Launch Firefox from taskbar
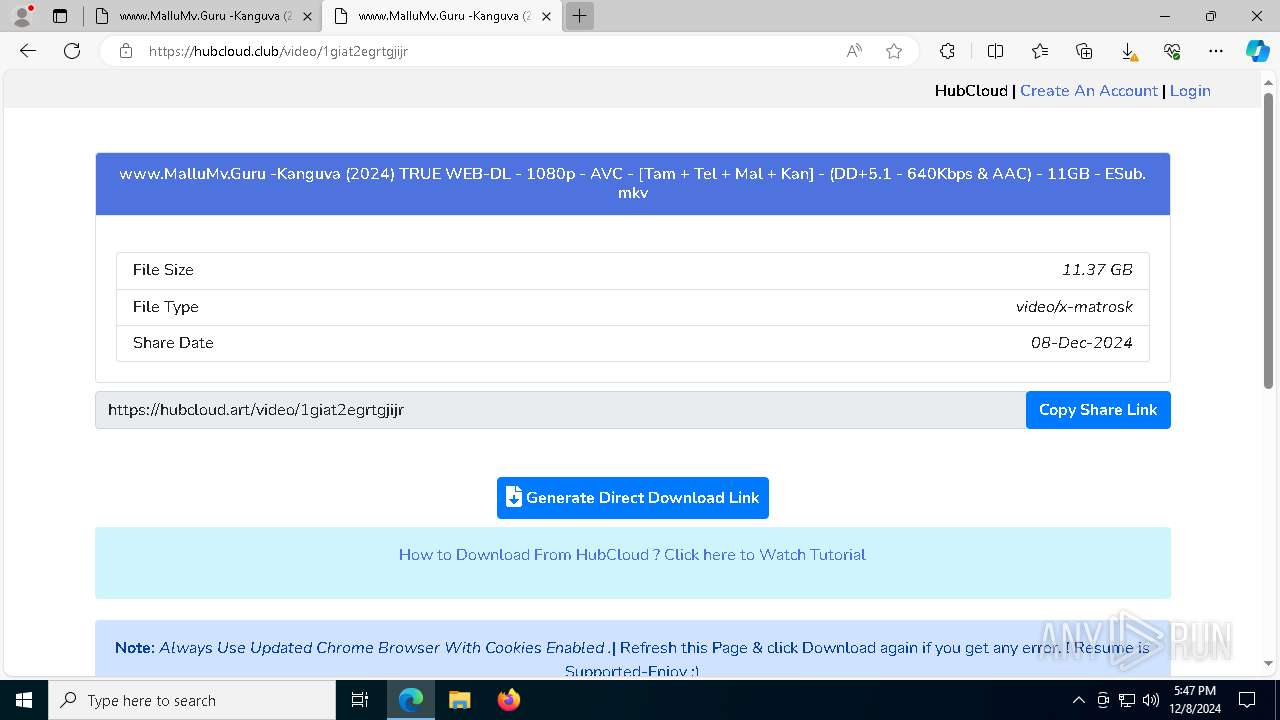Image resolution: width=1280 pixels, height=720 pixels. (509, 700)
